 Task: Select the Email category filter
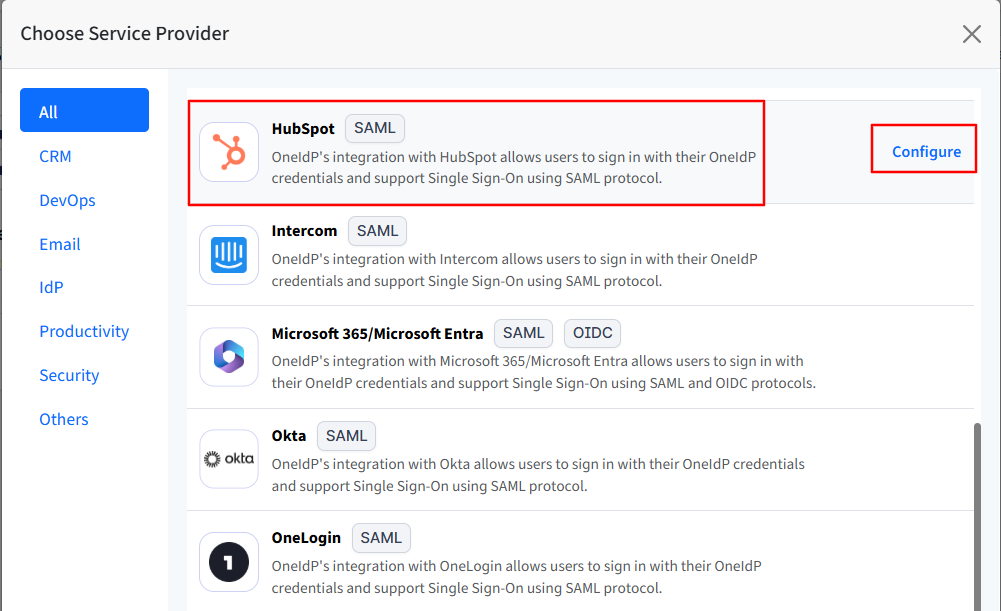point(60,244)
